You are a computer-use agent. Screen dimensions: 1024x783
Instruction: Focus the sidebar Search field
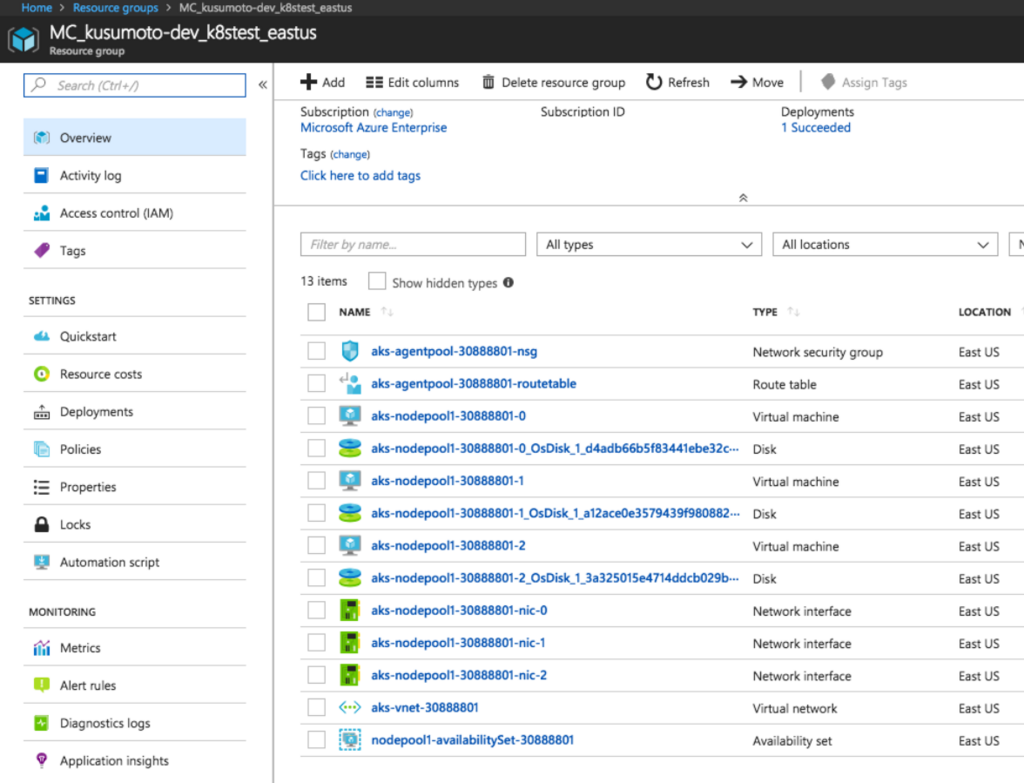[x=135, y=85]
